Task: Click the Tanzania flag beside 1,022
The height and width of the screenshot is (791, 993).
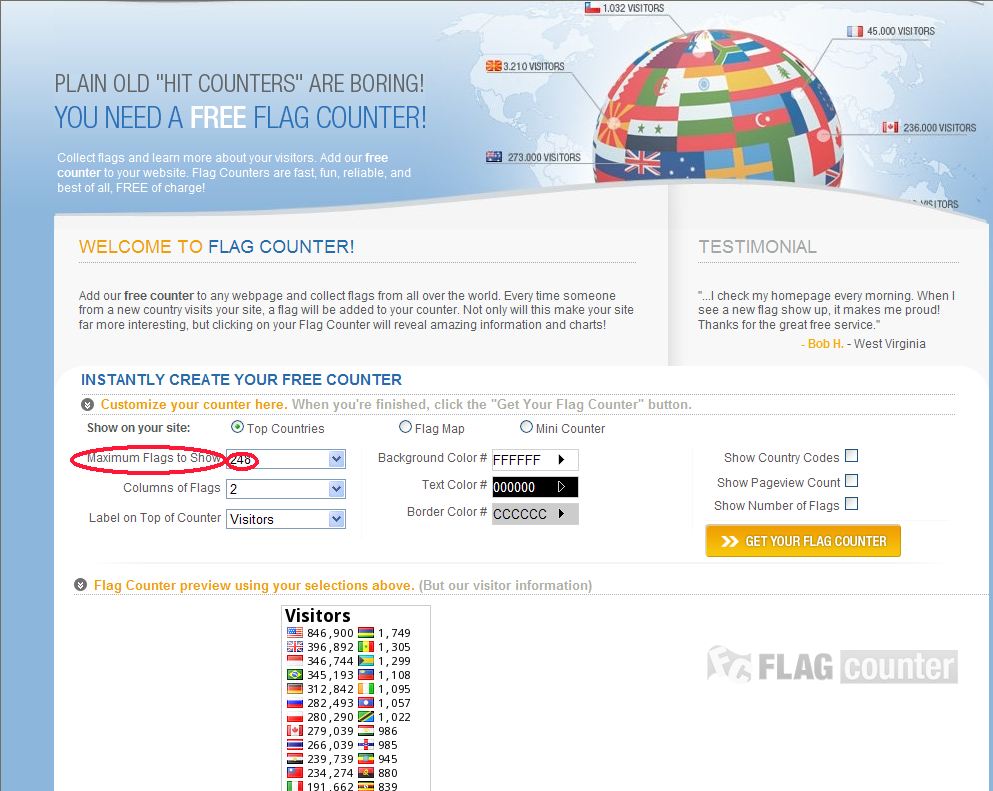Action: [365, 716]
